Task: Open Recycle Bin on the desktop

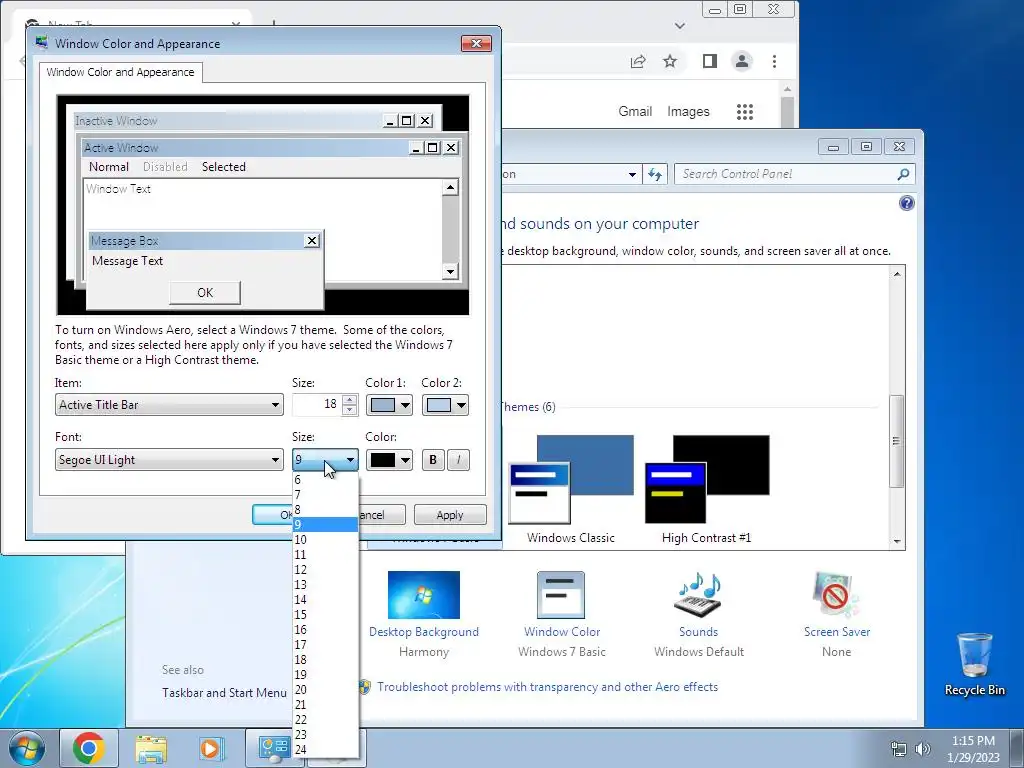Action: click(x=974, y=664)
